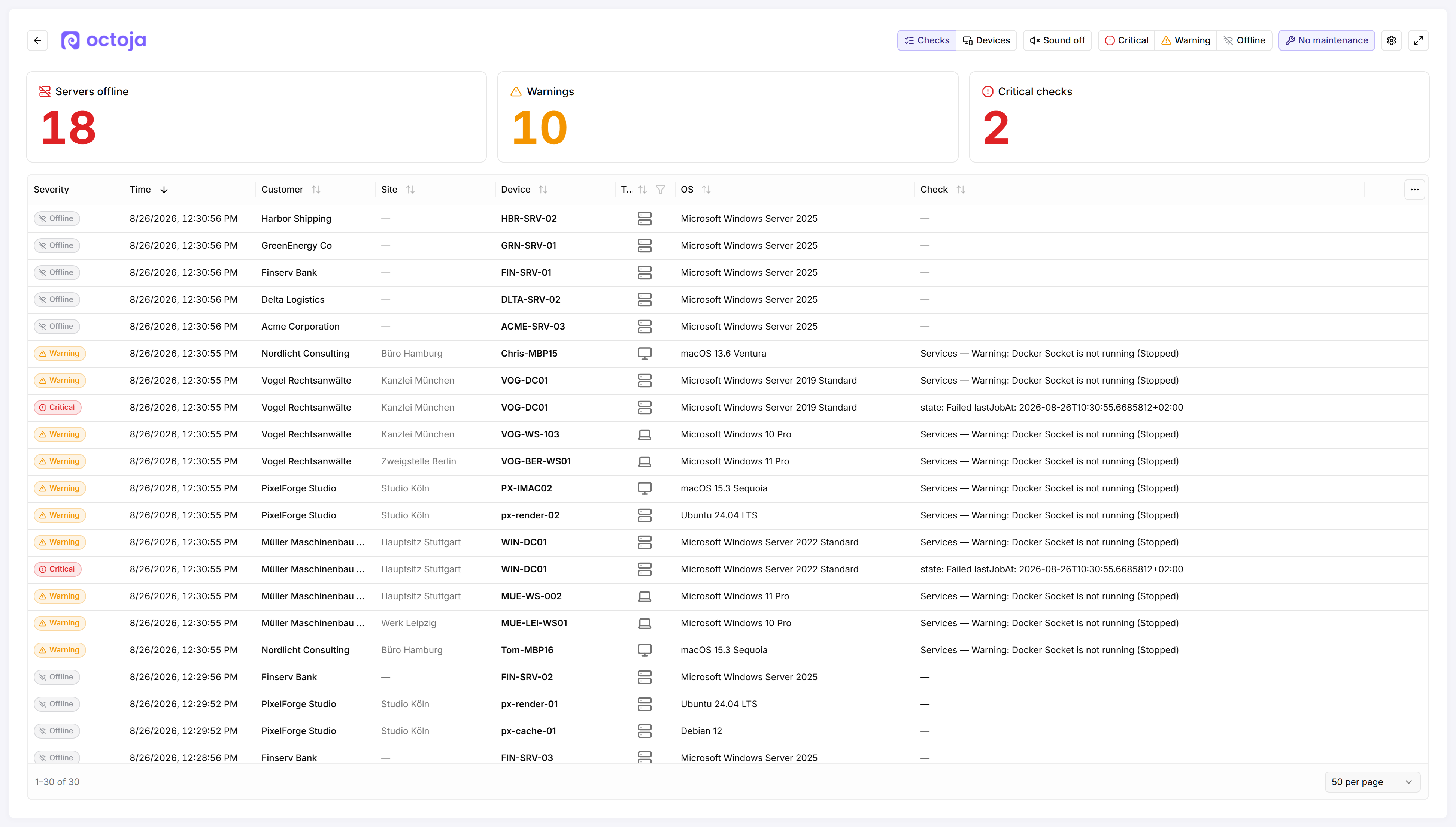
Task: Sort by Type column arrows
Action: (642, 190)
